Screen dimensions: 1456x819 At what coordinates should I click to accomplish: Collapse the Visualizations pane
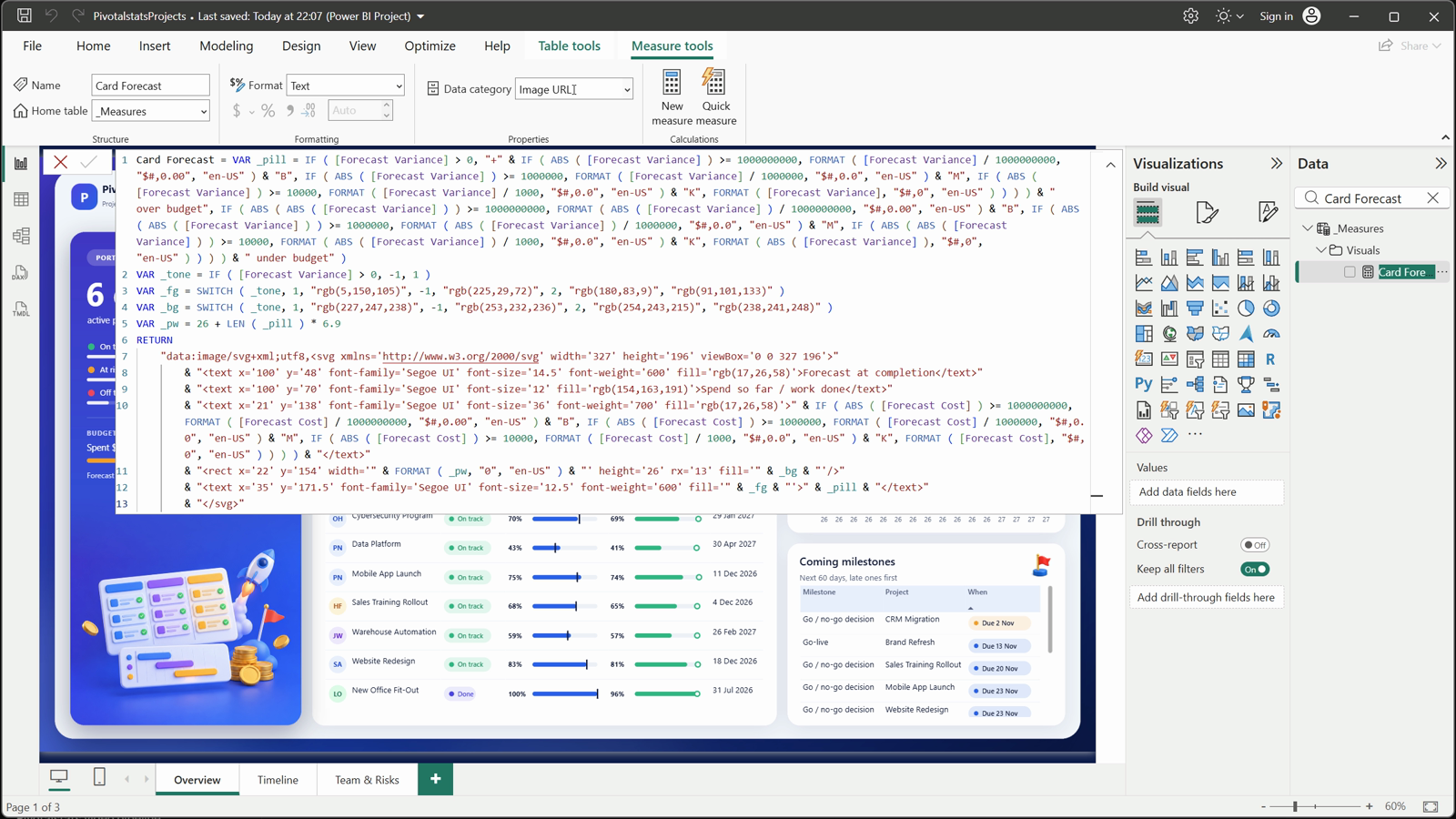1276,164
